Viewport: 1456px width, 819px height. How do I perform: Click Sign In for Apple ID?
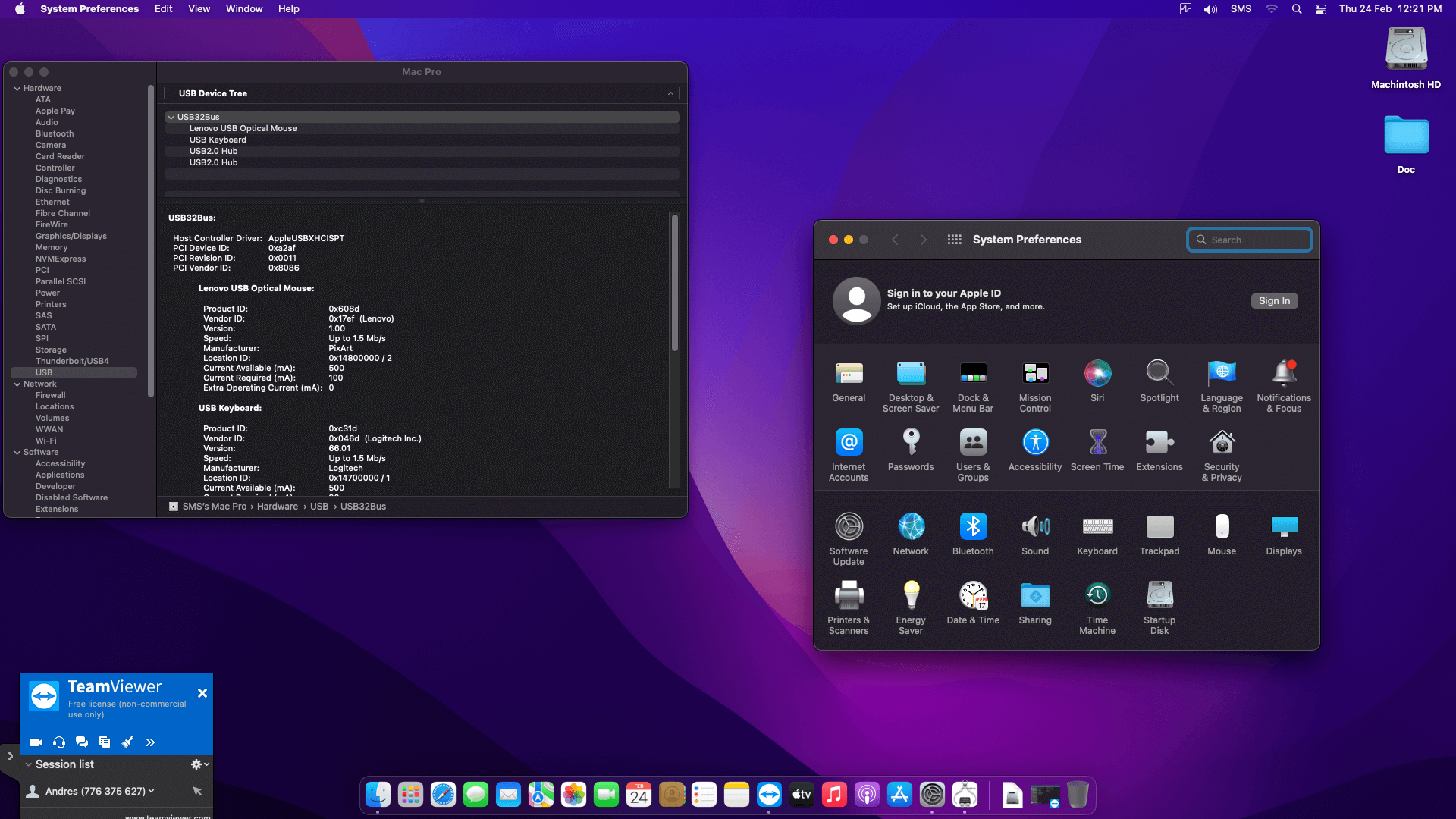1274,301
